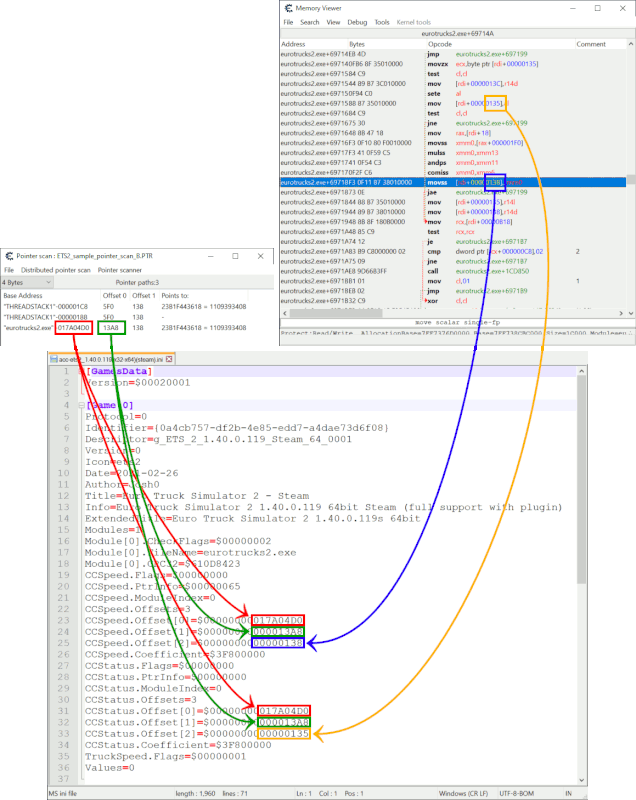The width and height of the screenshot is (636, 800).
Task: Select pointer row "THREADSTACK1"-000001C8
Action: (125, 307)
